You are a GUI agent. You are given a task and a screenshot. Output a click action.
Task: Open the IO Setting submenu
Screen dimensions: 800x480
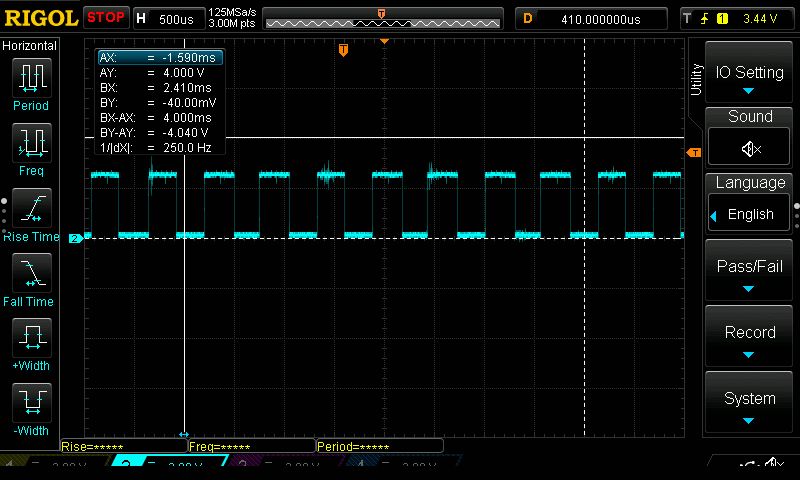[749, 73]
